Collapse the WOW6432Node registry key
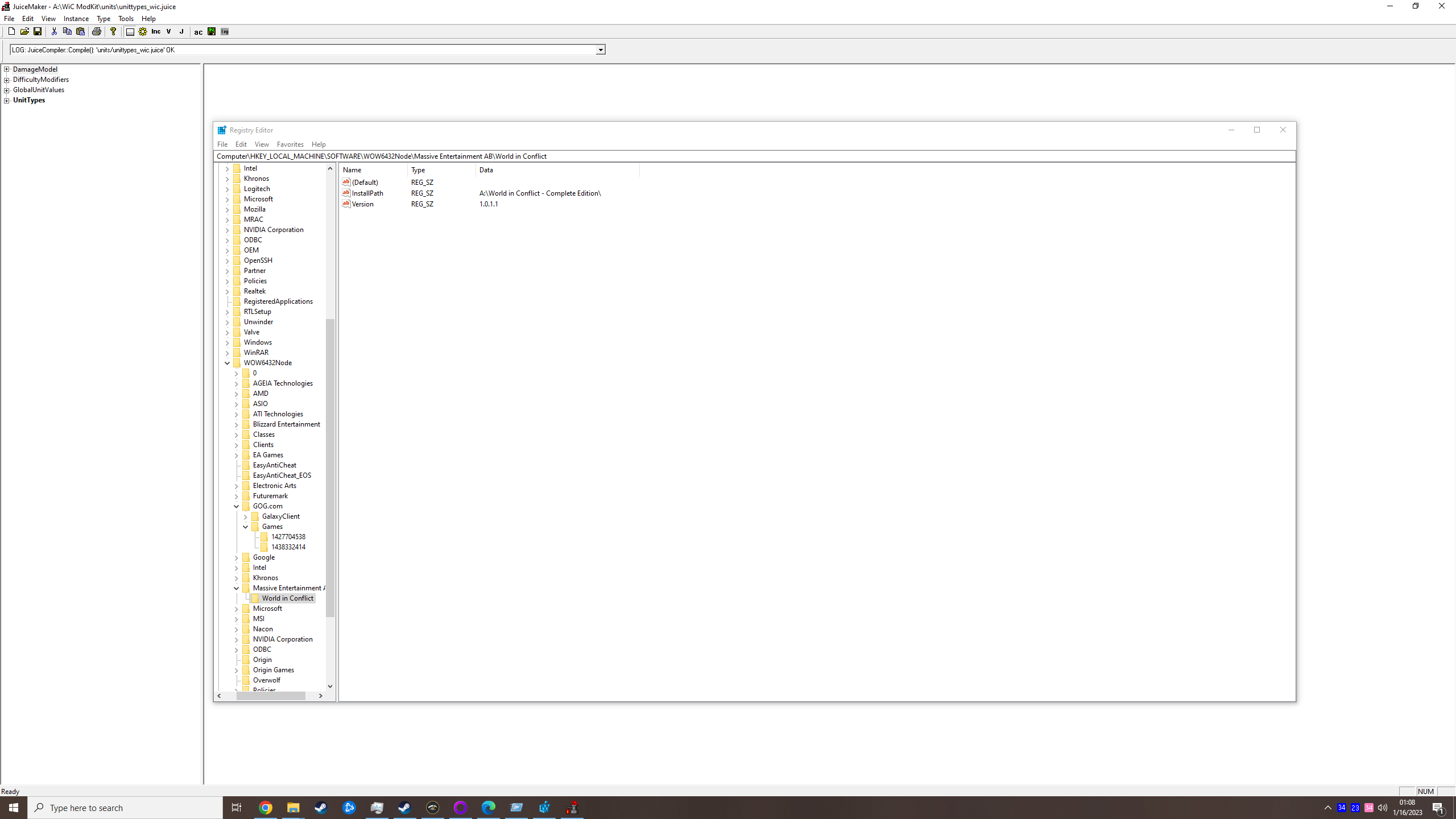Image resolution: width=1456 pixels, height=819 pixels. click(x=227, y=363)
